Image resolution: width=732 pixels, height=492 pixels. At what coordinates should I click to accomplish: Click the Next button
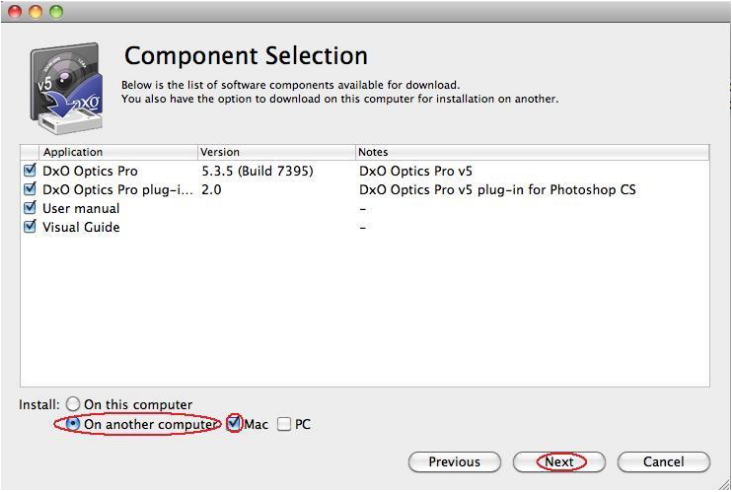pos(559,462)
